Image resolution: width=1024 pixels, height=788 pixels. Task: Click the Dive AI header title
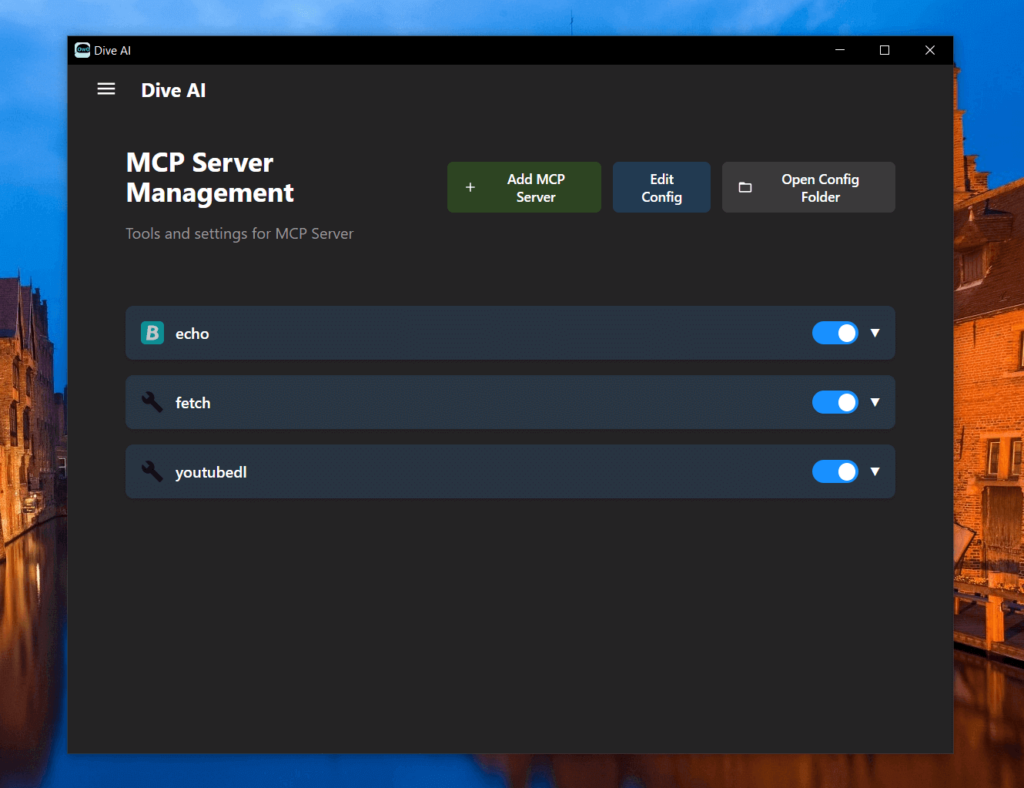tap(173, 90)
